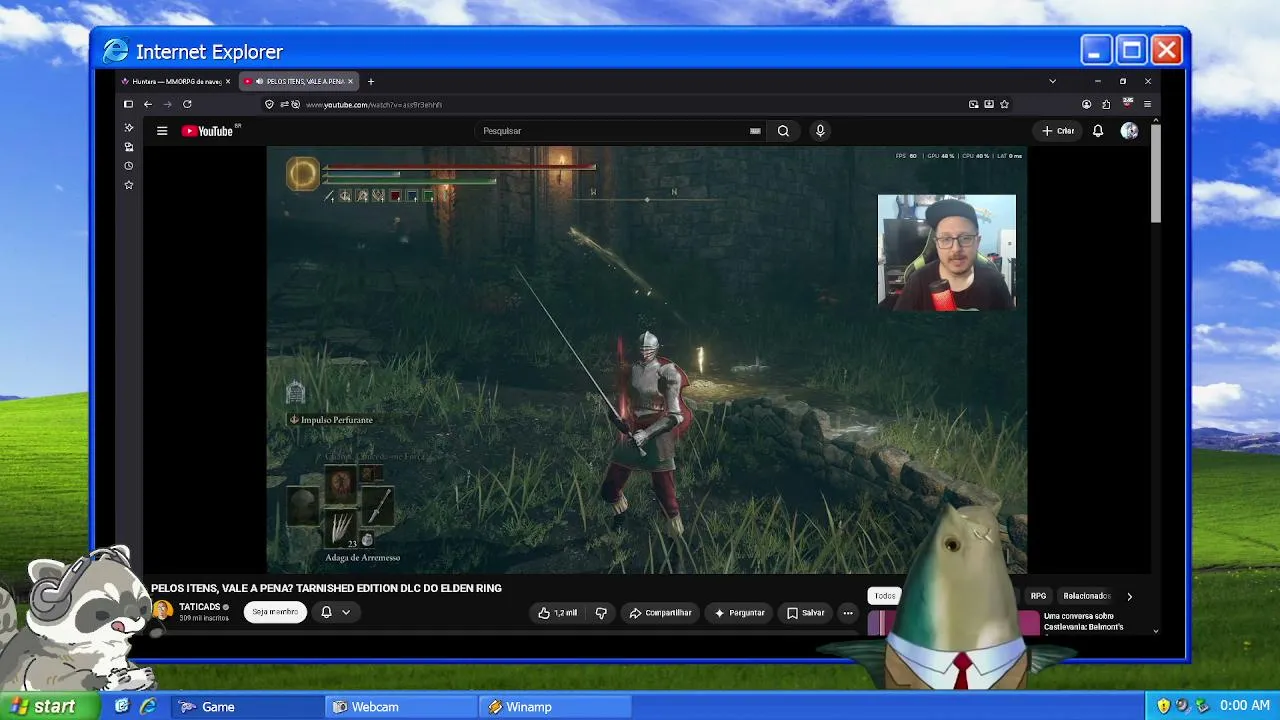
Task: Open the browser account profile icon
Action: coord(1086,104)
